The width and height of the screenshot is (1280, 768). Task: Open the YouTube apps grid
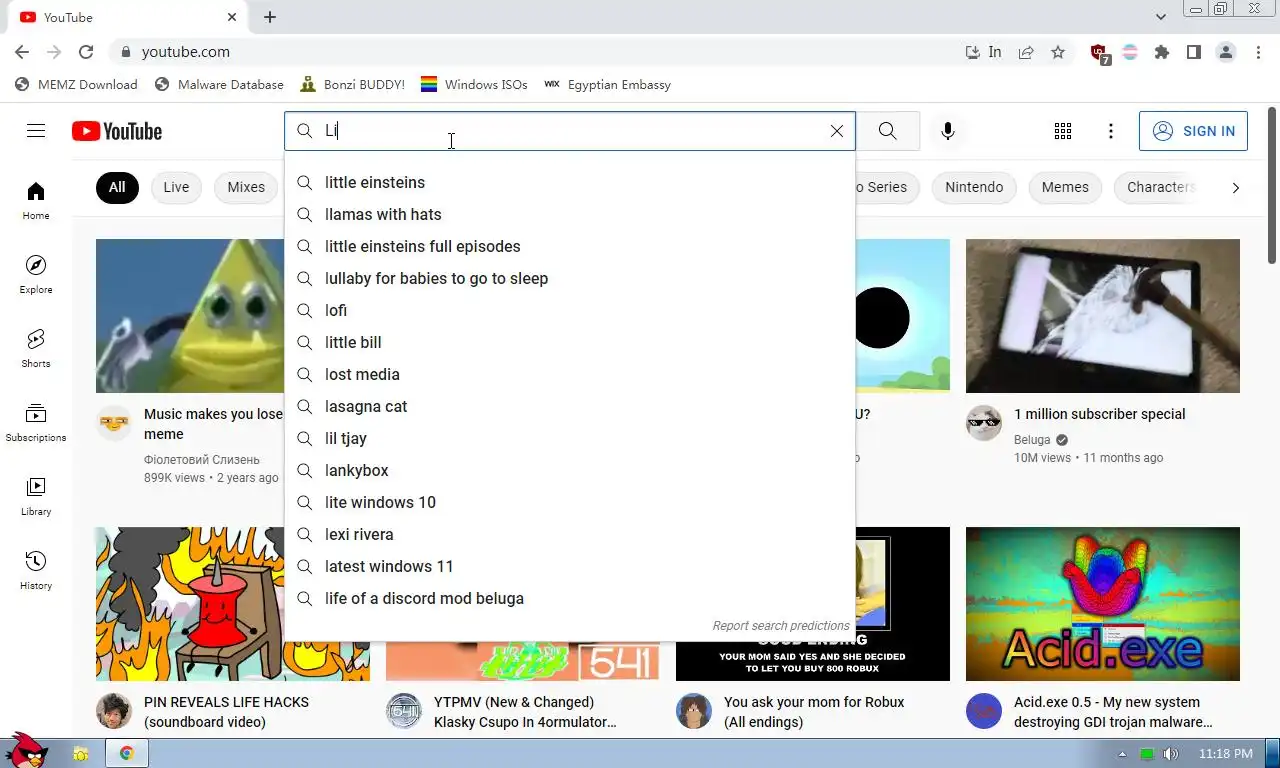pyautogui.click(x=1063, y=131)
